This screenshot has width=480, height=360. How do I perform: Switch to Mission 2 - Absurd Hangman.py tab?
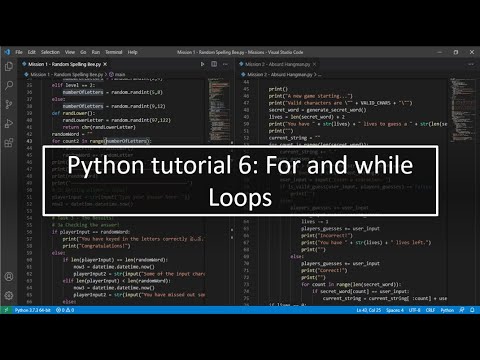pyautogui.click(x=278, y=64)
